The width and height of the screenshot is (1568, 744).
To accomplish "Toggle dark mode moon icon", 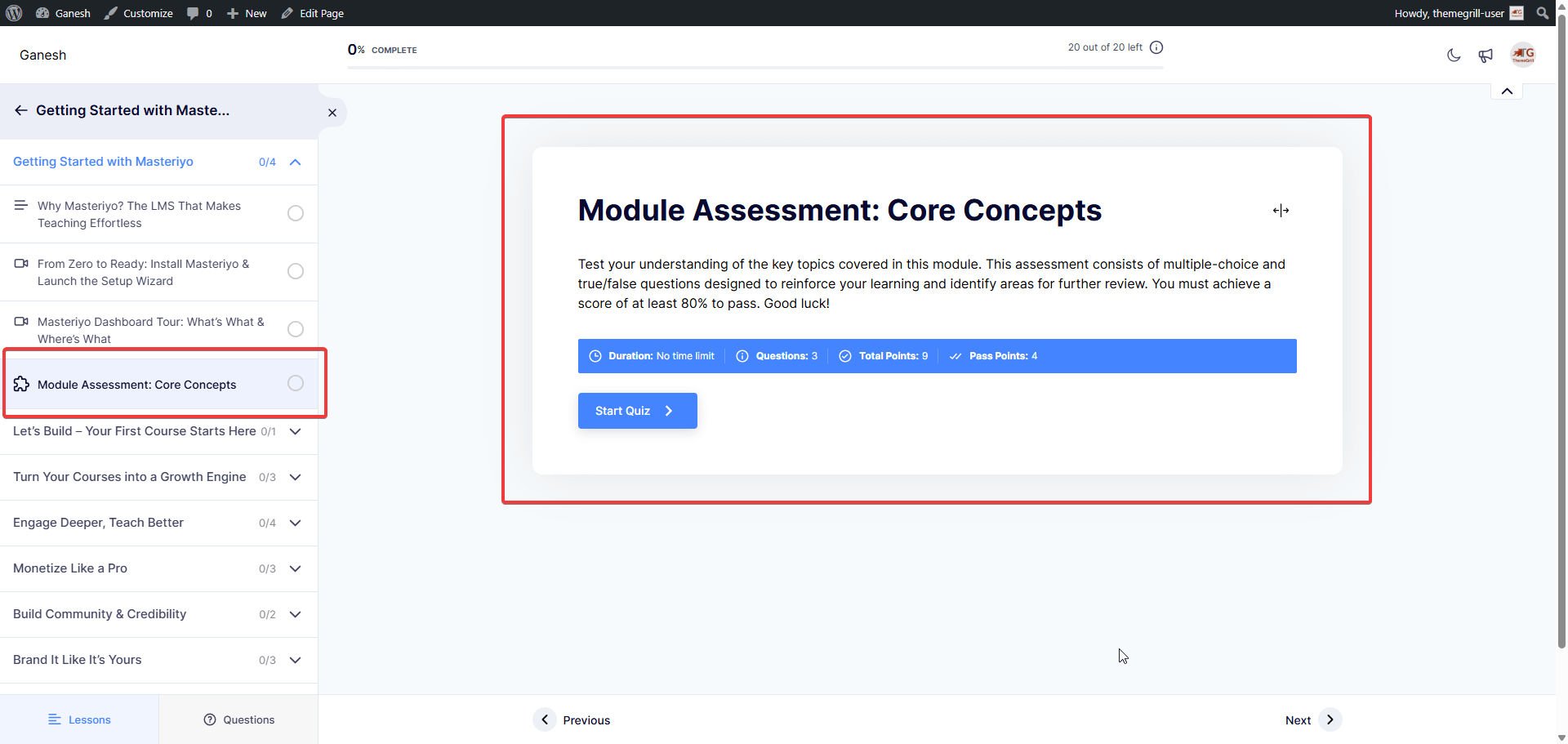I will click(1454, 56).
